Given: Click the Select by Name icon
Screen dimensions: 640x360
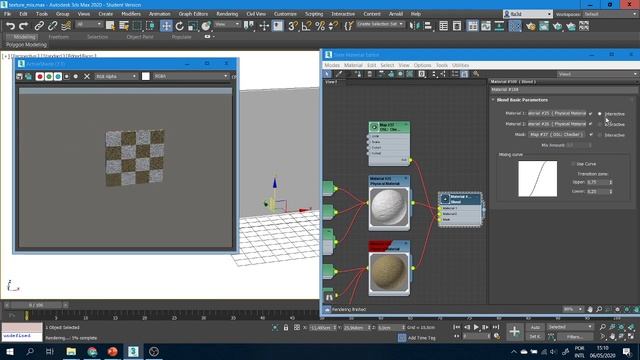Looking at the screenshot, I should coord(124,26).
